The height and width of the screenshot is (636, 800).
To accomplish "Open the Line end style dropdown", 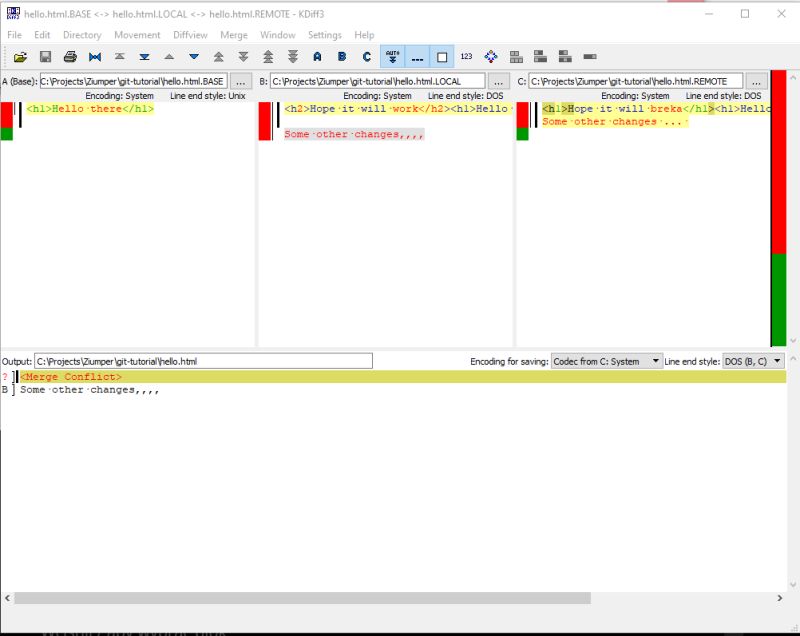I will pos(755,361).
